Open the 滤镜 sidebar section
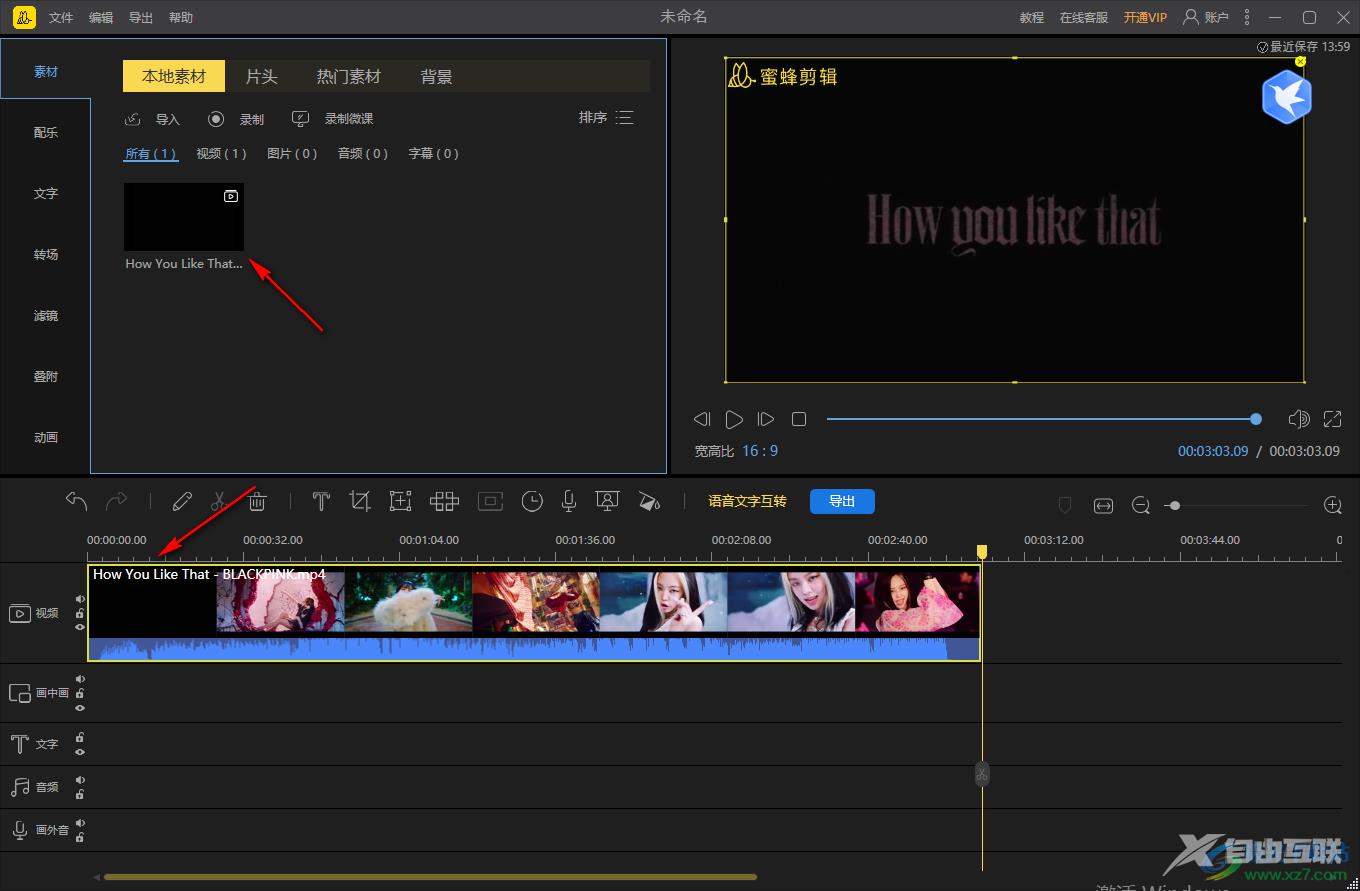This screenshot has width=1360, height=891. click(x=46, y=316)
